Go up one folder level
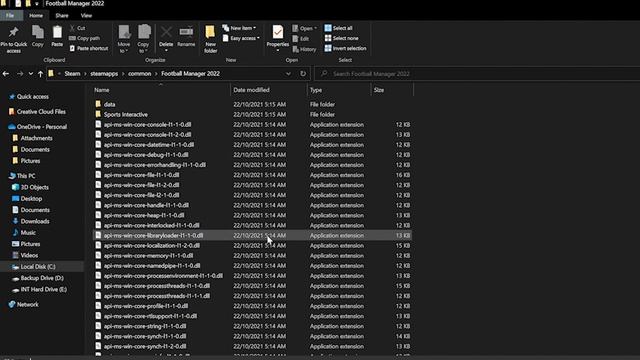Image resolution: width=640 pixels, height=360 pixels. tap(40, 74)
